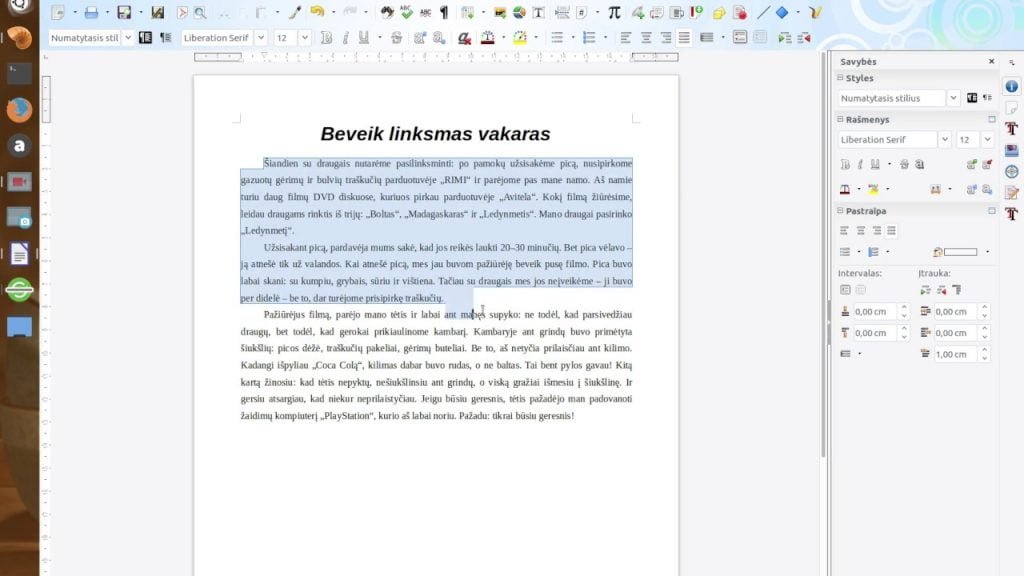Viewport: 1024px width, 576px height.
Task: Click the toolbar font name field Liberation Serif
Action: [x=217, y=38]
